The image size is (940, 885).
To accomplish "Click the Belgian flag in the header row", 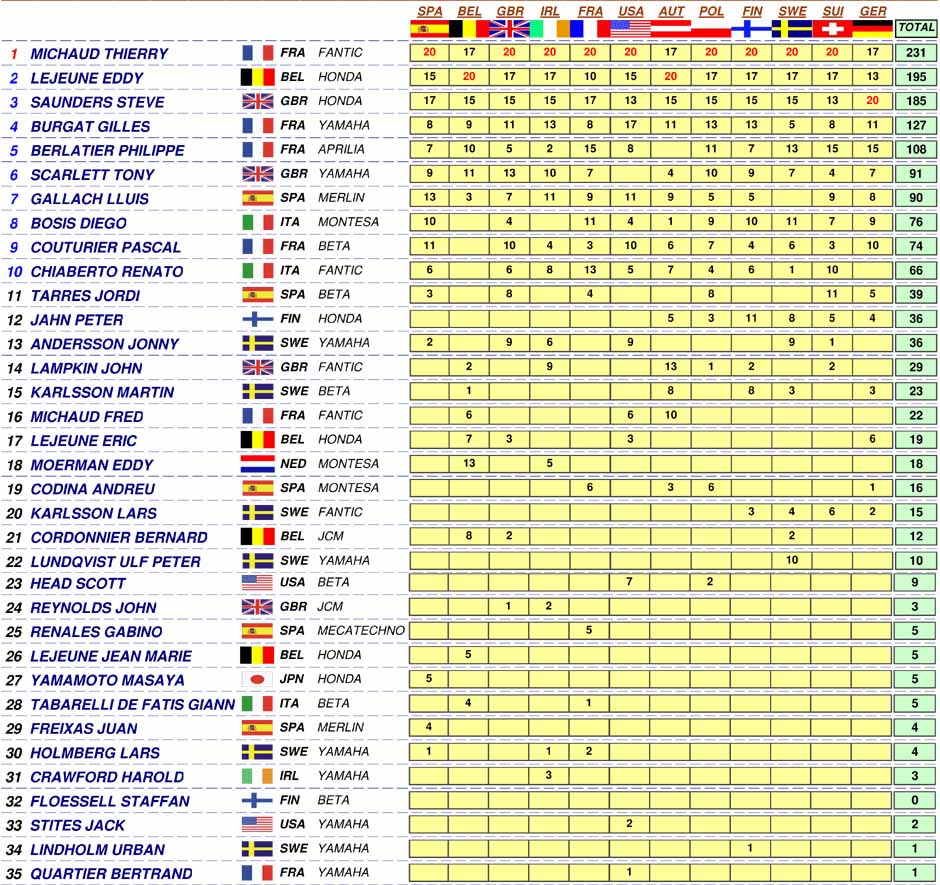I will tap(469, 29).
